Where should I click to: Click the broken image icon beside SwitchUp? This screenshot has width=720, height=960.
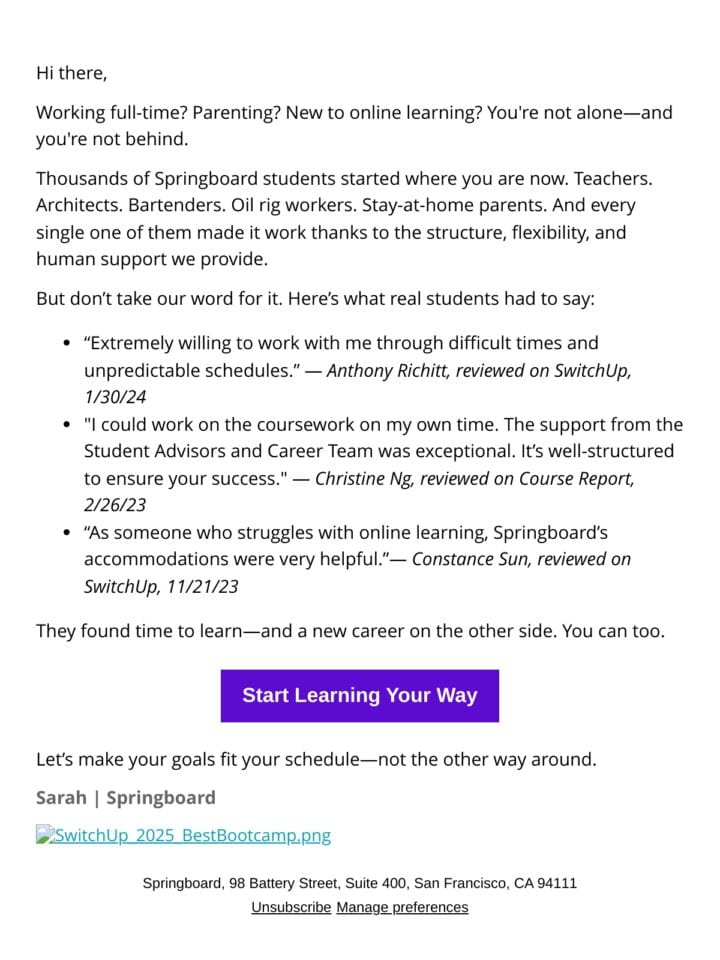tap(45, 834)
